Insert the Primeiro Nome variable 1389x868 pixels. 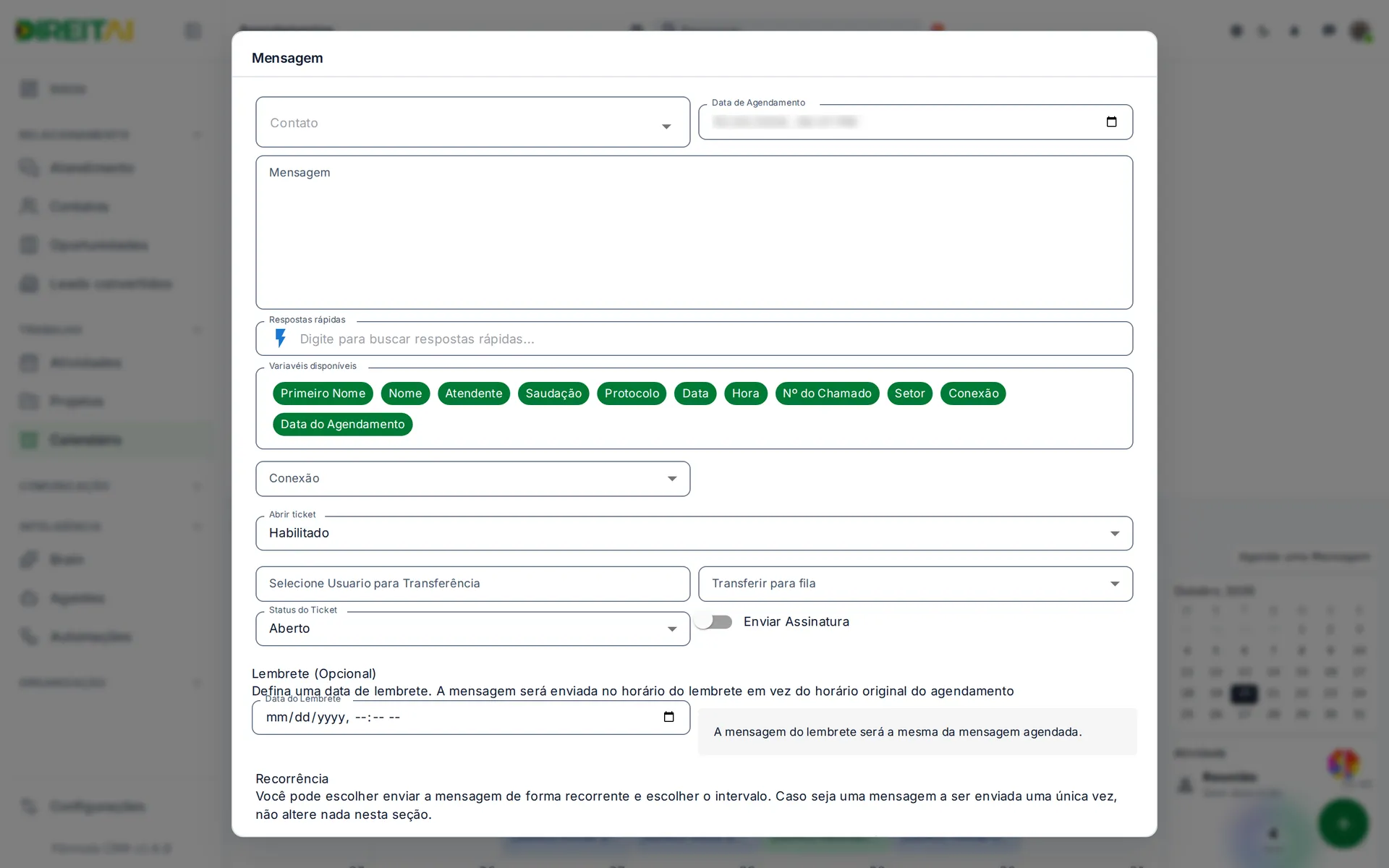(x=323, y=393)
